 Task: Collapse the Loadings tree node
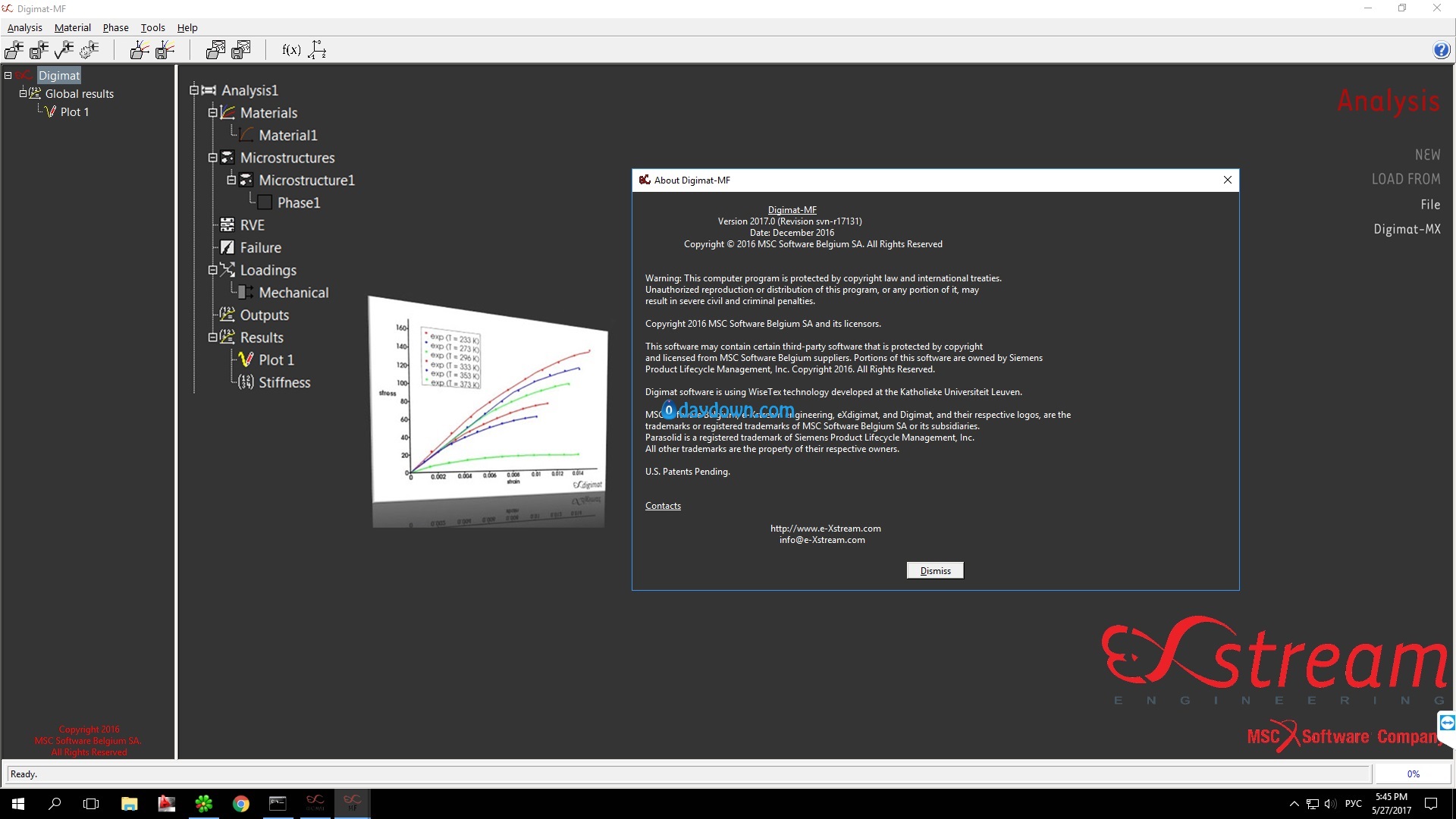click(x=213, y=270)
